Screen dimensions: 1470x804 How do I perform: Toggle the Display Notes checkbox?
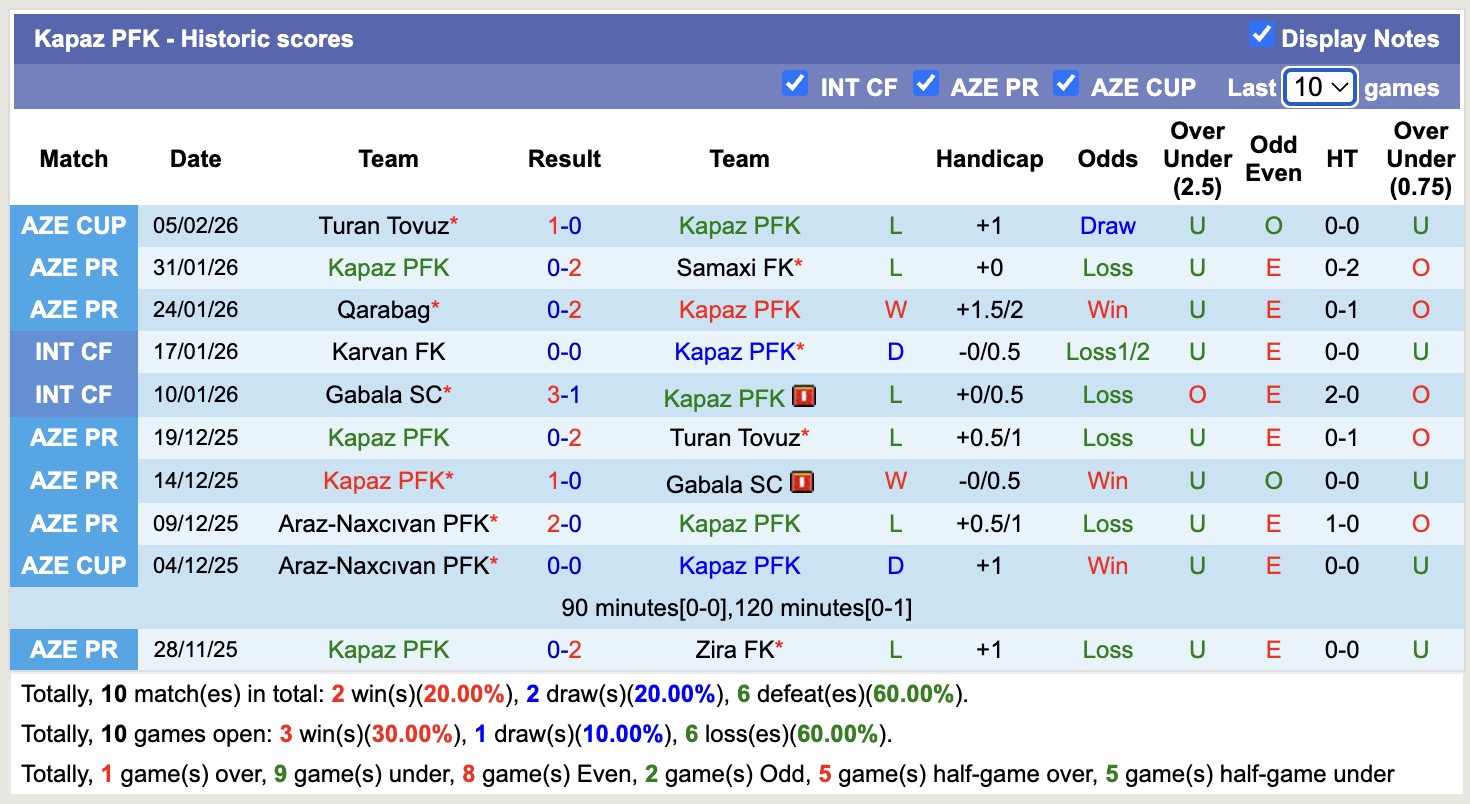(x=1261, y=36)
